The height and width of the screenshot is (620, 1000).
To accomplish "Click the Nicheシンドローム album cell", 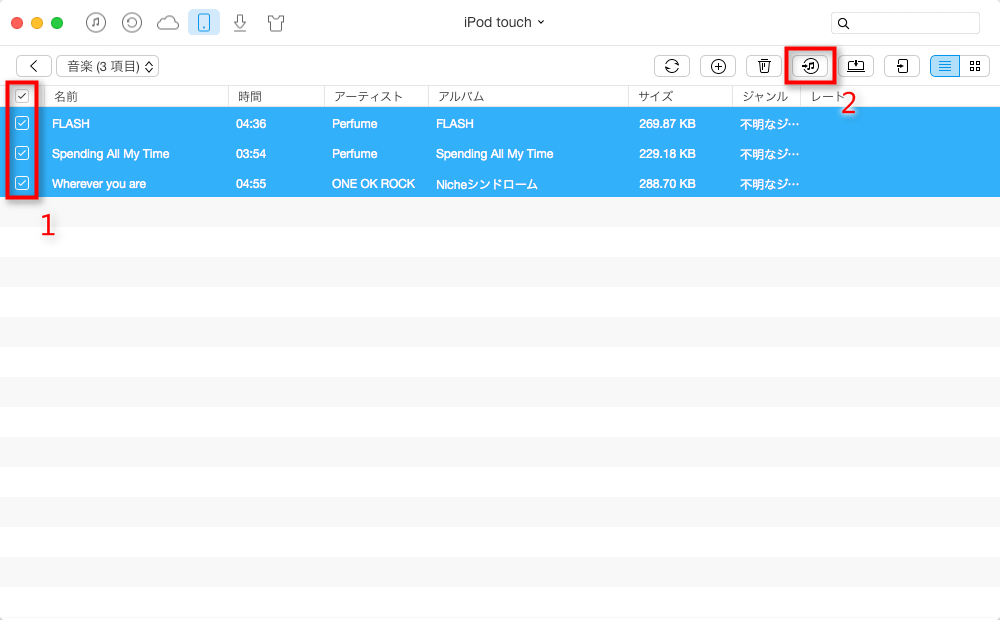I will [487, 184].
